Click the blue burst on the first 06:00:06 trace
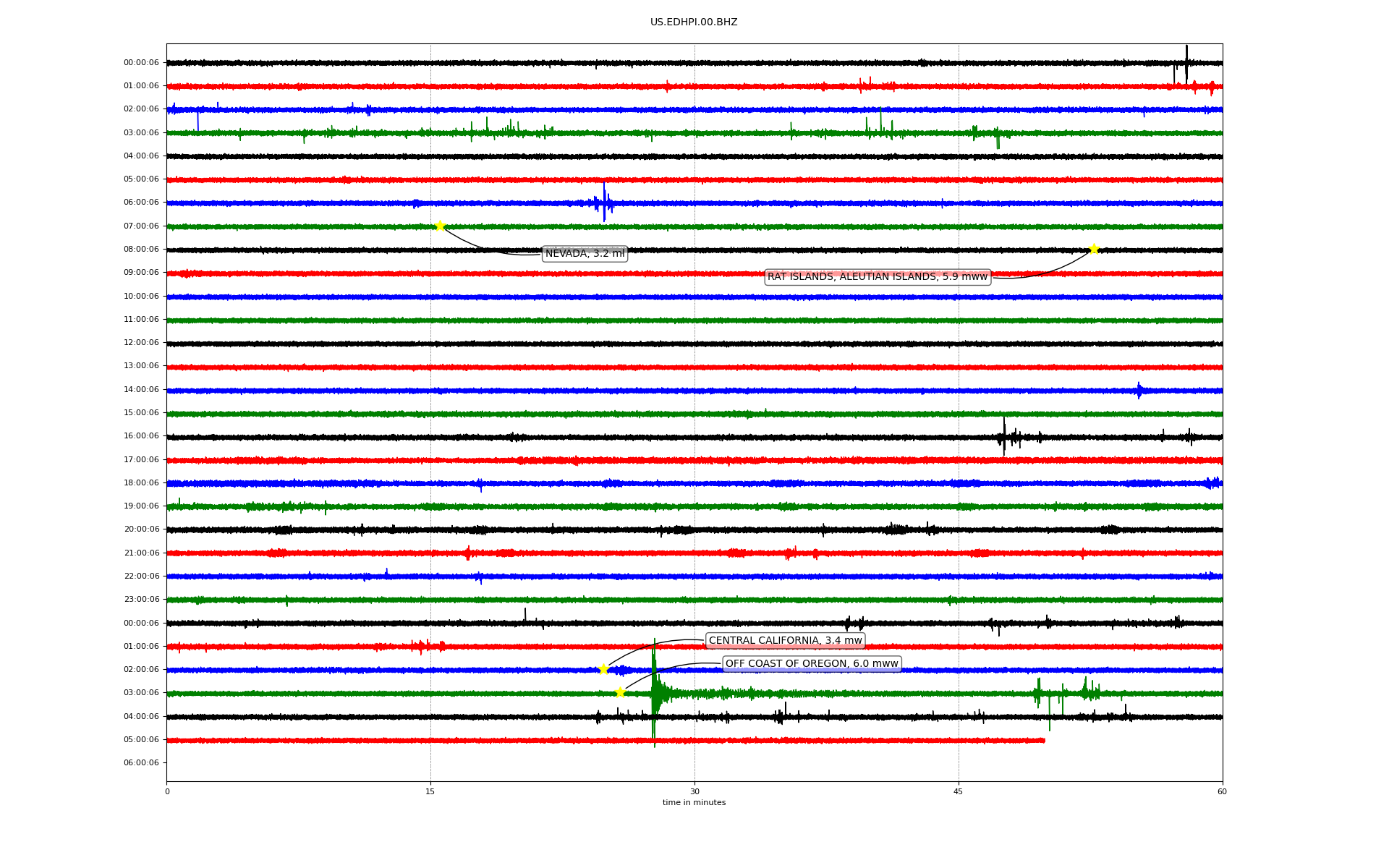 [604, 203]
